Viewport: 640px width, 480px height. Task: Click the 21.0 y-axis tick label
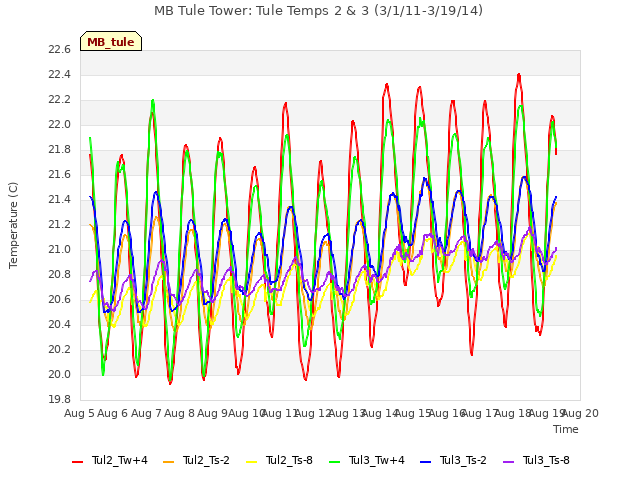(x=60, y=250)
